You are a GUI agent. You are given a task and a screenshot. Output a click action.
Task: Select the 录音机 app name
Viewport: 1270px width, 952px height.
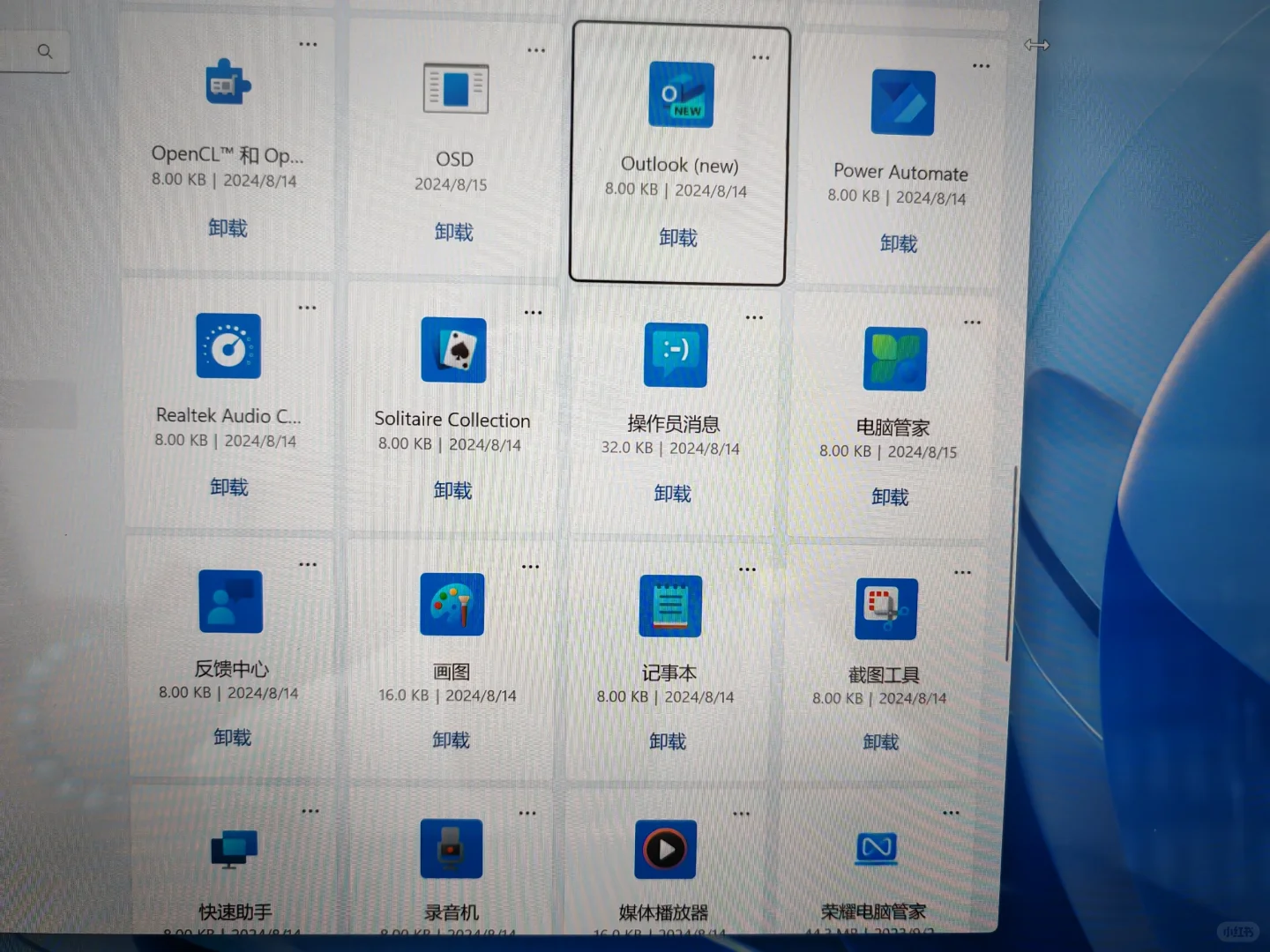(x=452, y=912)
